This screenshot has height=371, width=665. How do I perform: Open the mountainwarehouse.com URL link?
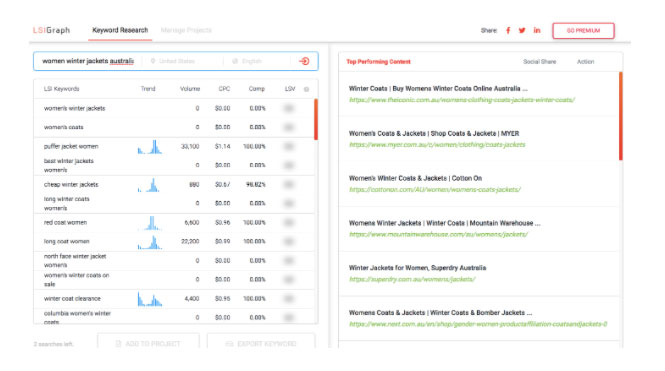438,234
